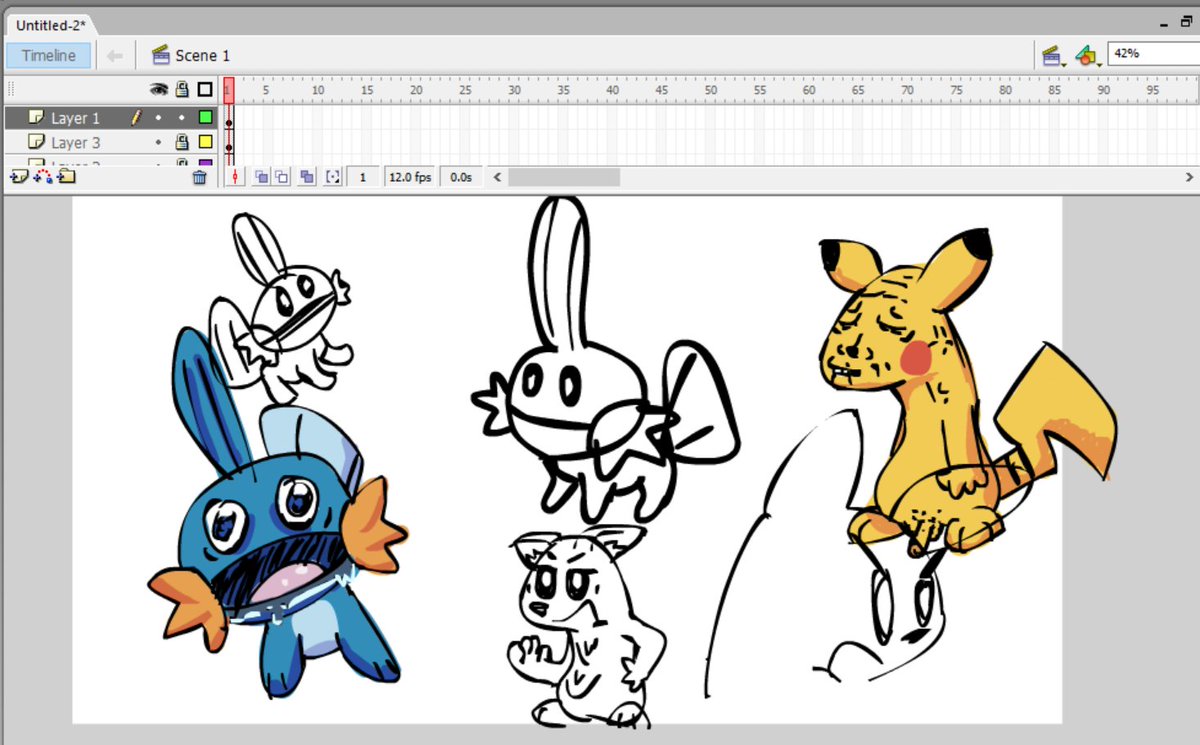1200x745 pixels.
Task: Click the current frame number field
Action: [x=364, y=177]
